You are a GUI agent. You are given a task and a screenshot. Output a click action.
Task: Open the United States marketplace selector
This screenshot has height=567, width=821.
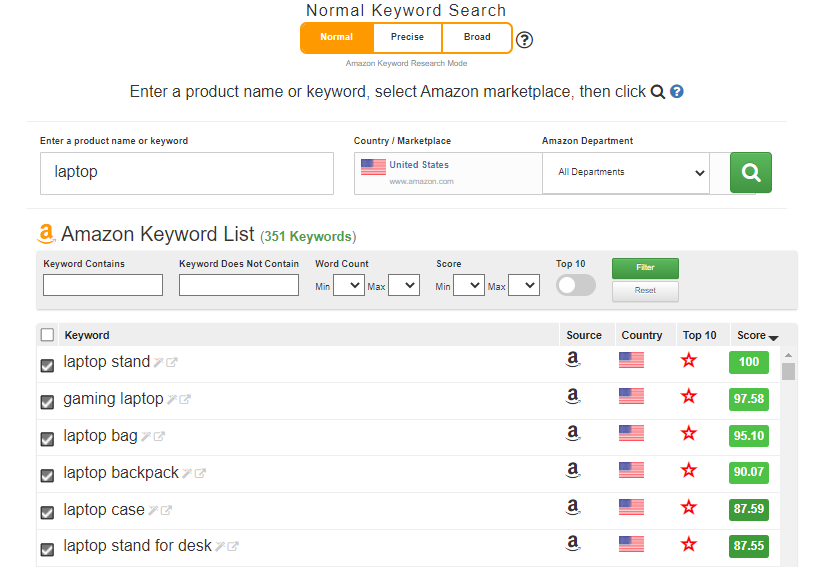tap(448, 173)
